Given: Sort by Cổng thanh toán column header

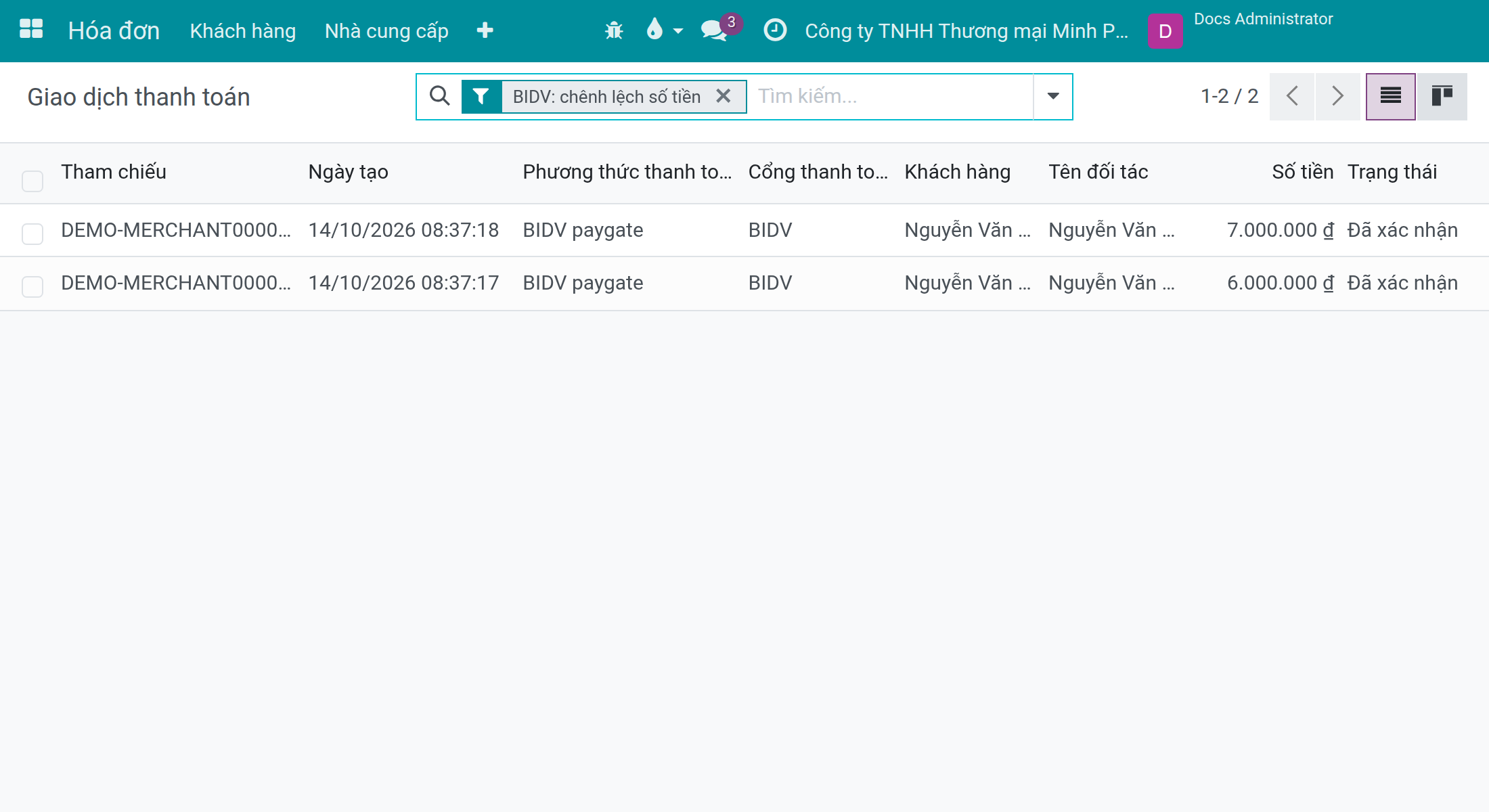Looking at the screenshot, I should [818, 172].
